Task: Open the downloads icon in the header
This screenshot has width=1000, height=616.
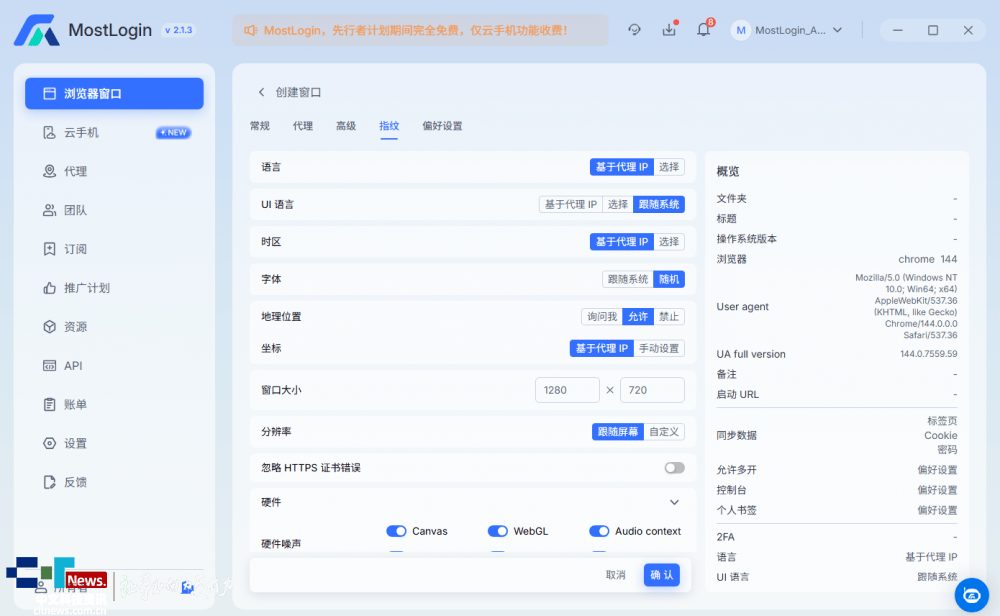Action: tap(669, 30)
